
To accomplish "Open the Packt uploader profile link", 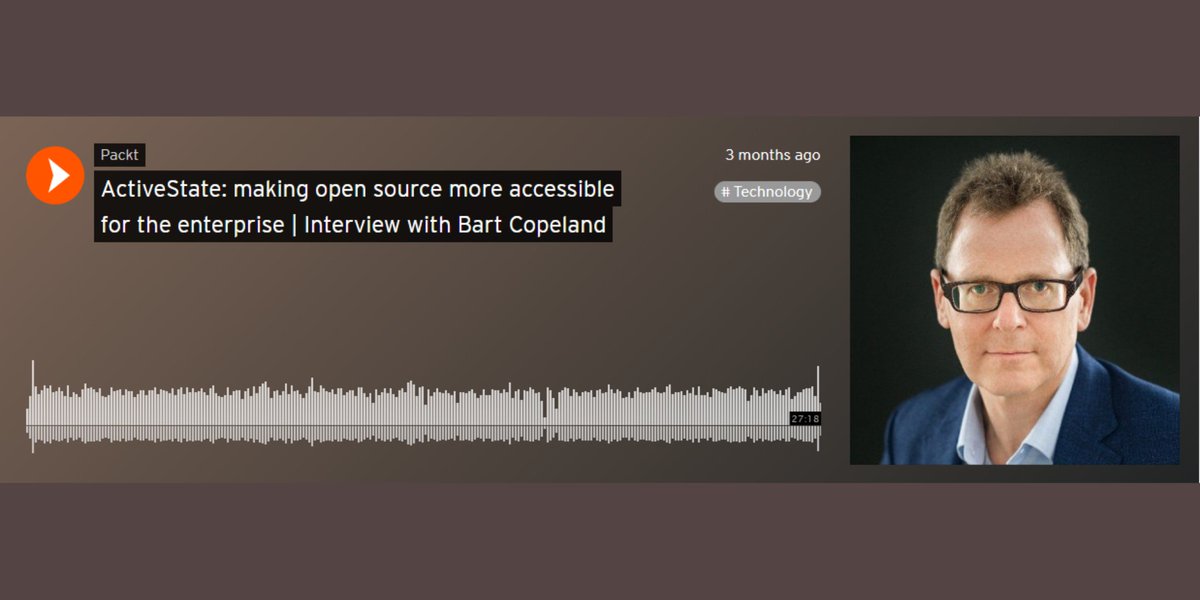I will click(x=120, y=155).
